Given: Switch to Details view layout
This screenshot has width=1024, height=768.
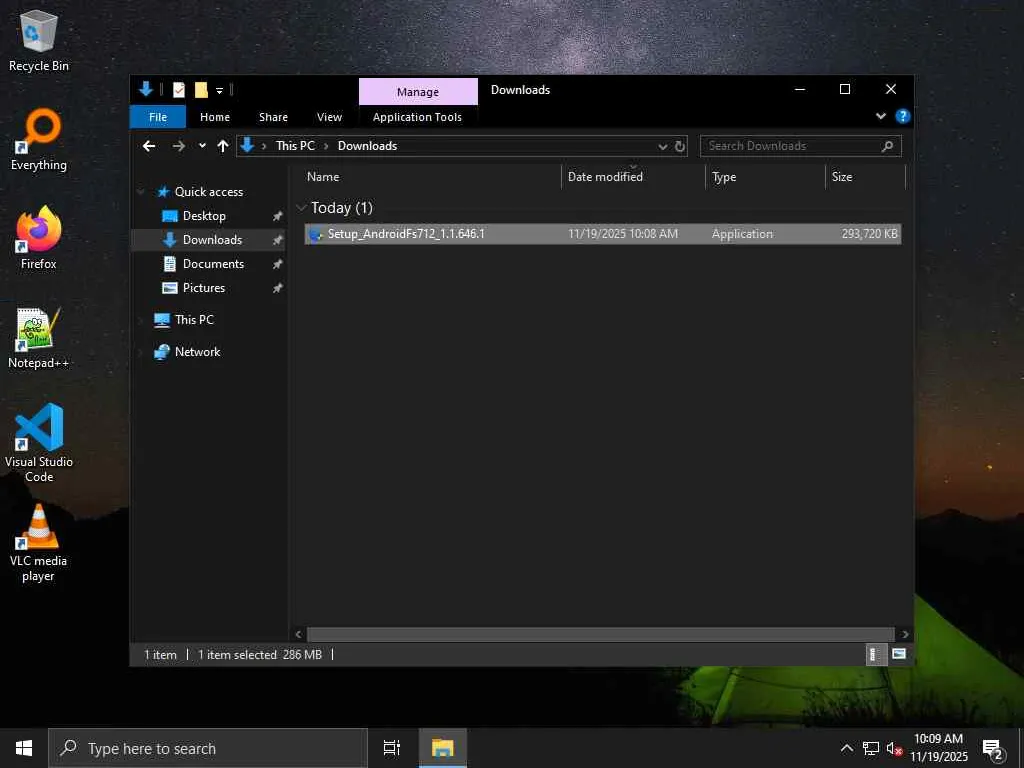Looking at the screenshot, I should pos(874,654).
